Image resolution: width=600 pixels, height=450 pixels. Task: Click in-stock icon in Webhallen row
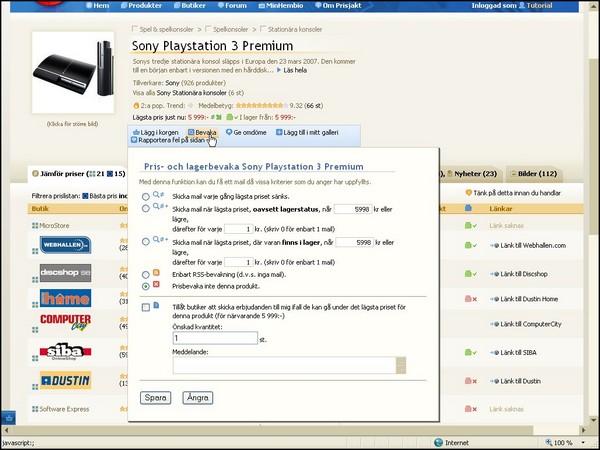coord(471,245)
